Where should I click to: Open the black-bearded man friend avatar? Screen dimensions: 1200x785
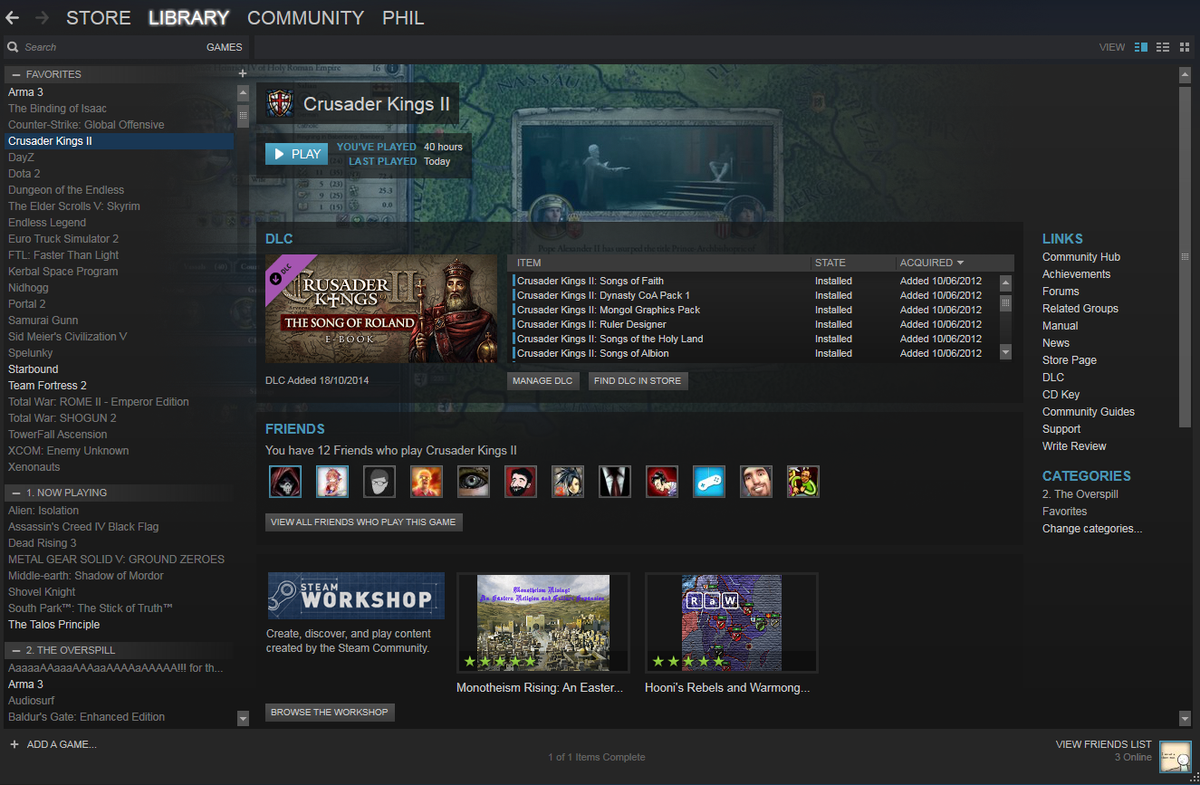520,481
